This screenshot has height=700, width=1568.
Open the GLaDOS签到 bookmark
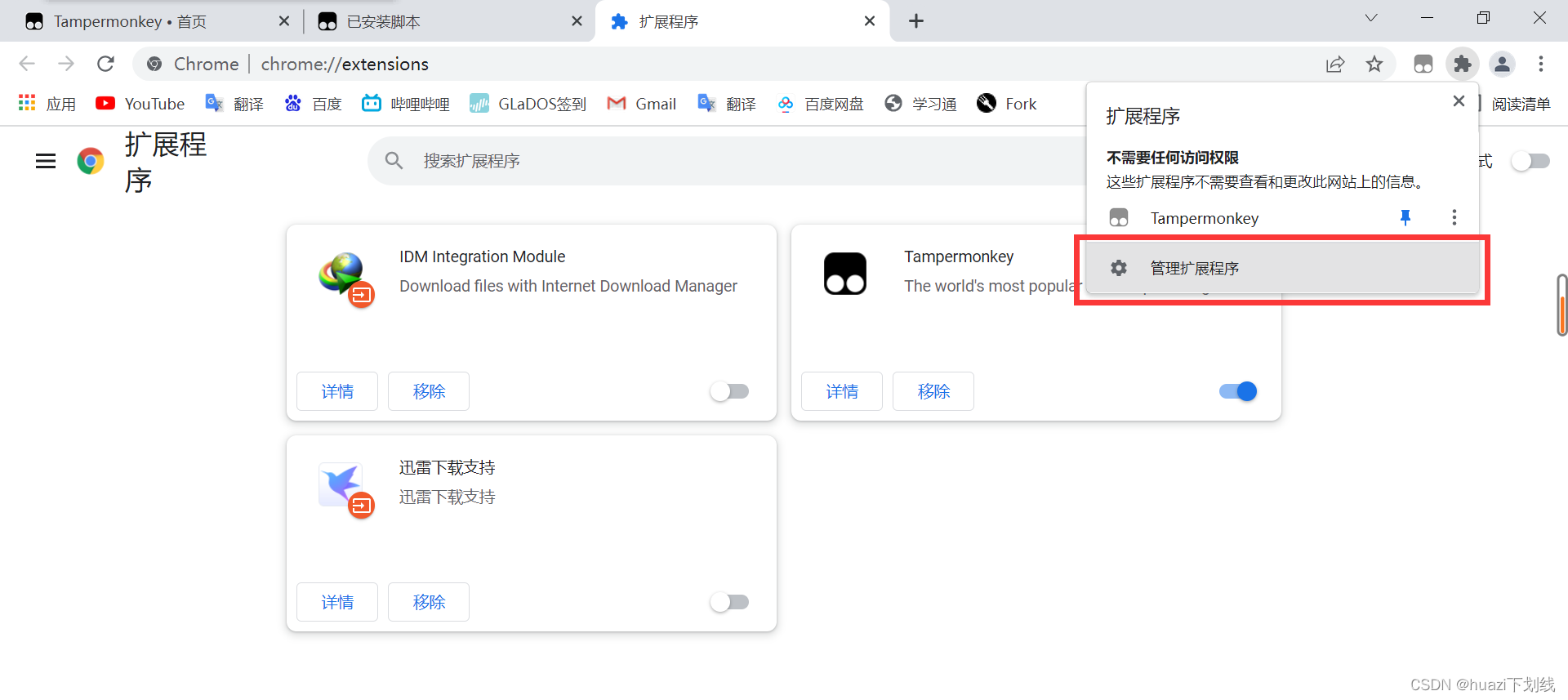click(x=528, y=104)
